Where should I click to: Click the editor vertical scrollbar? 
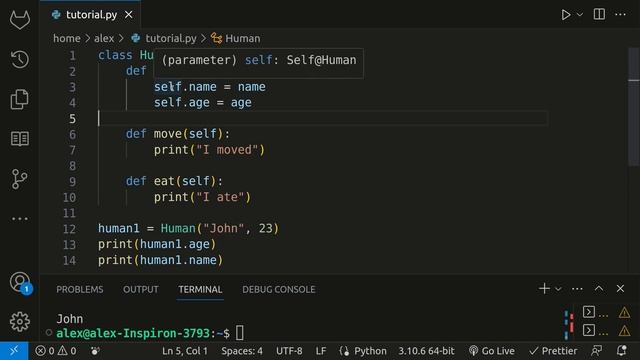pos(633,107)
